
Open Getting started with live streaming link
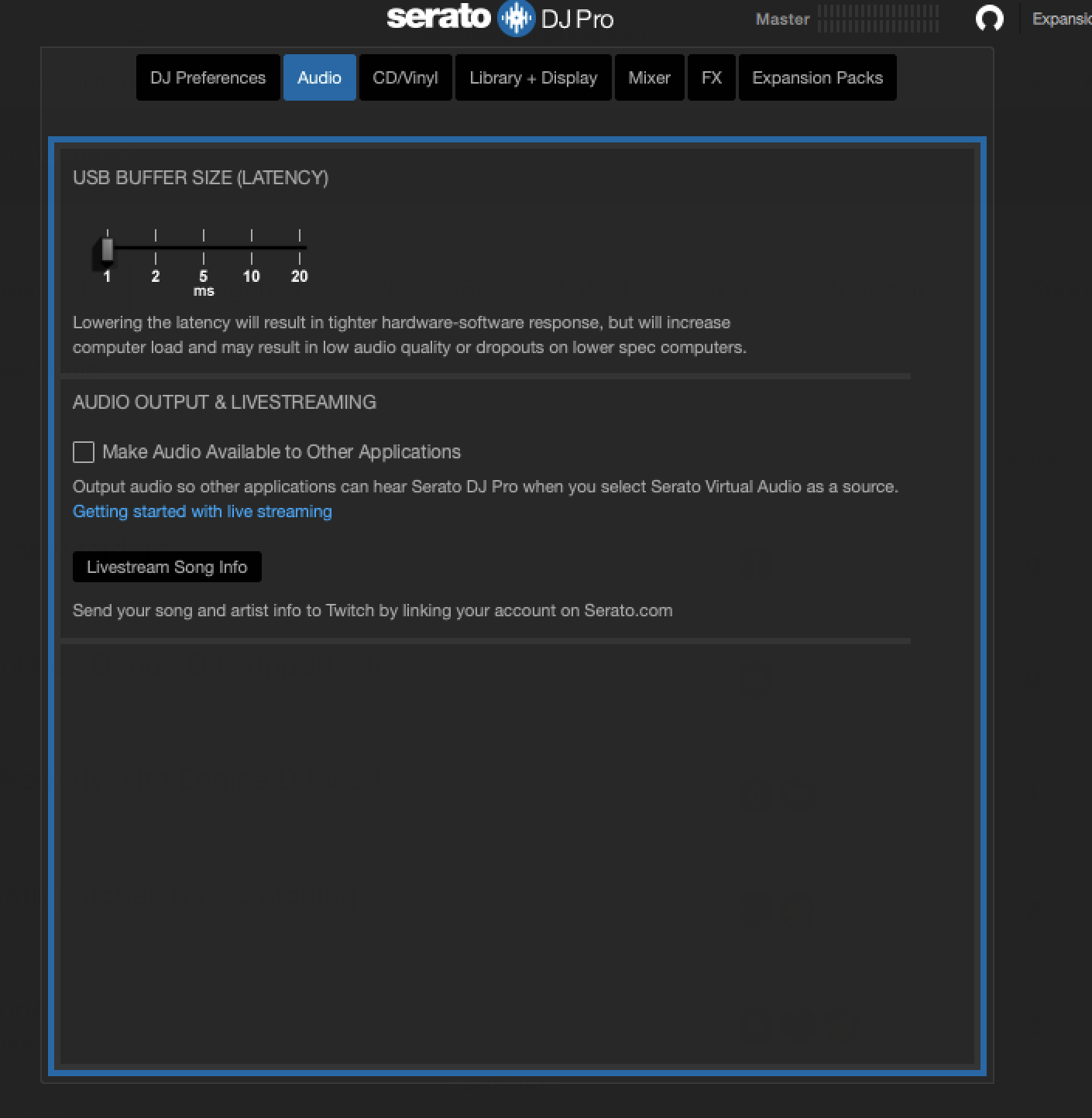click(202, 511)
